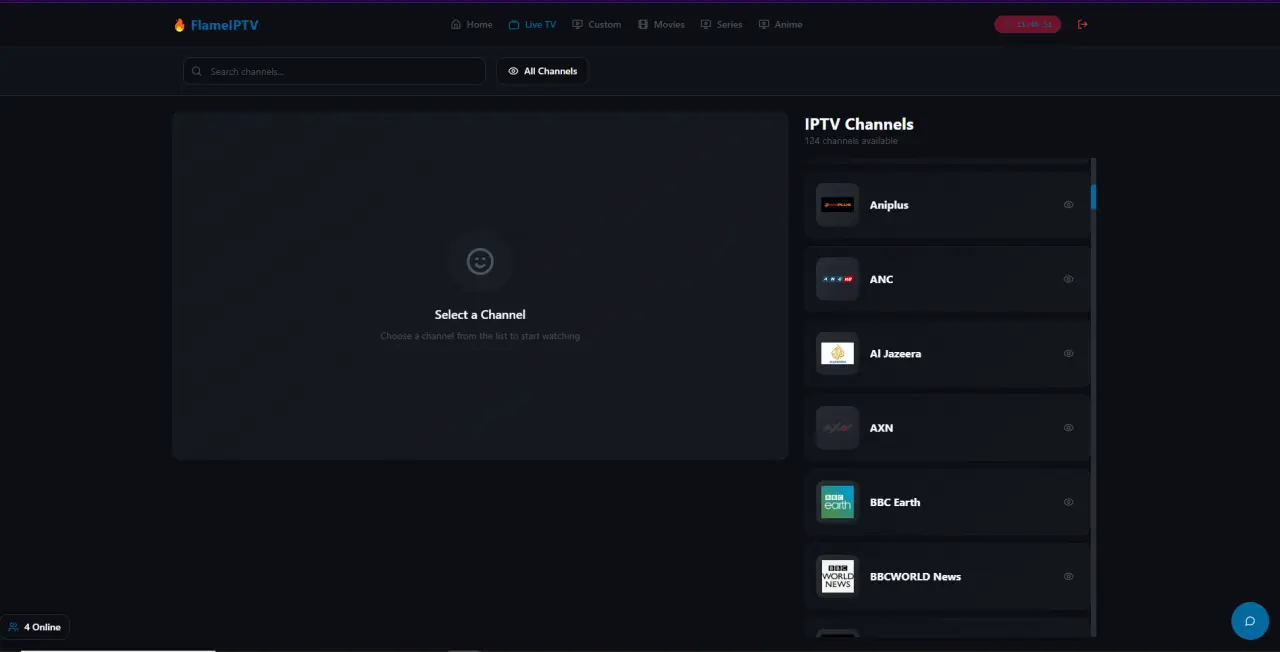Toggle the eye icon for ANC
This screenshot has height=652, width=1280.
[1068, 279]
